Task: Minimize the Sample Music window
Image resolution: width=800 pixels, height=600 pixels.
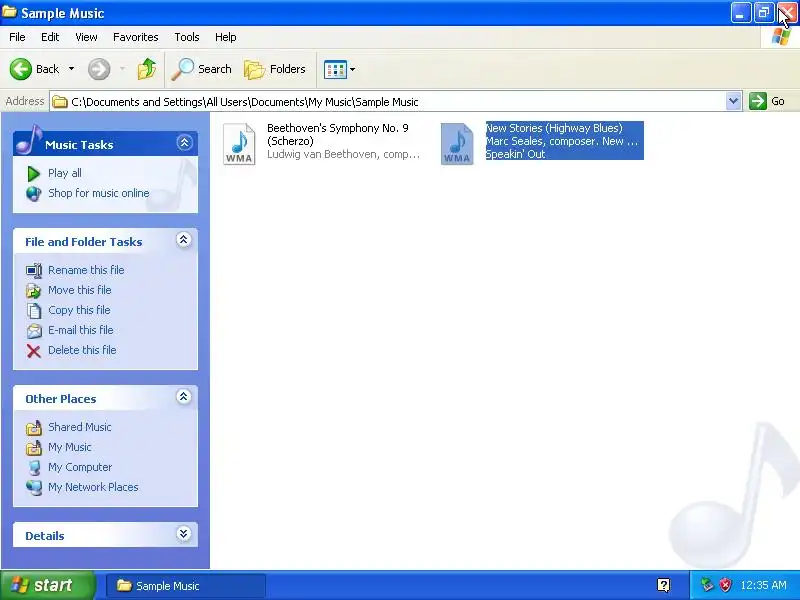Action: point(740,13)
